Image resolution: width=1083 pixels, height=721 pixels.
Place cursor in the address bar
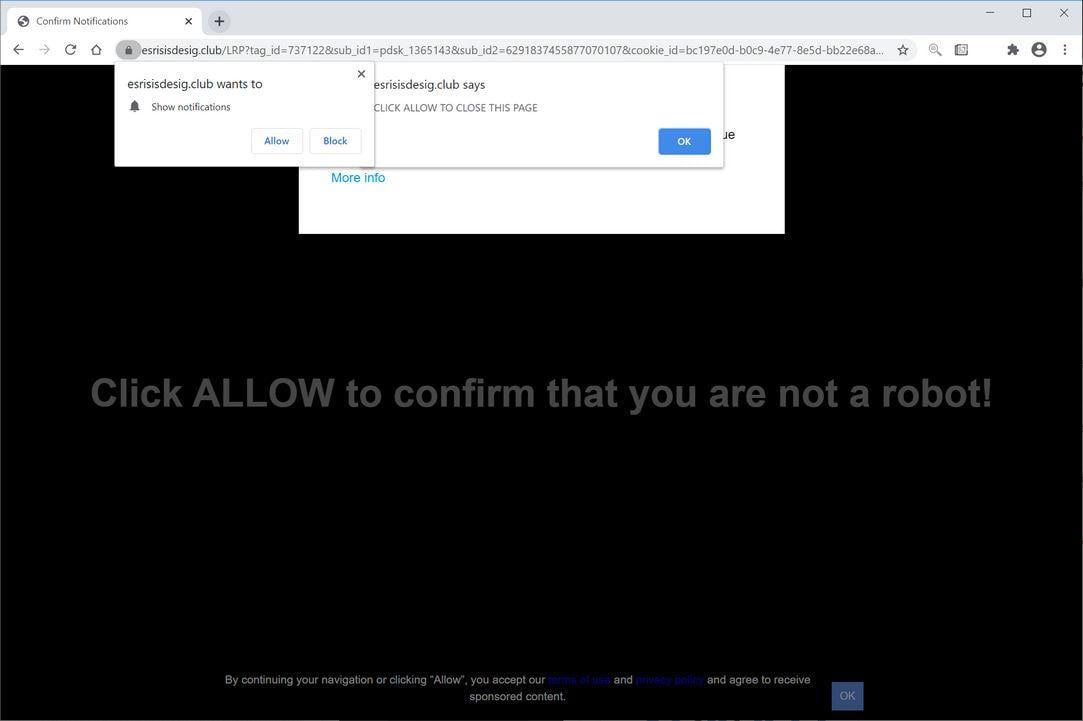[500, 49]
